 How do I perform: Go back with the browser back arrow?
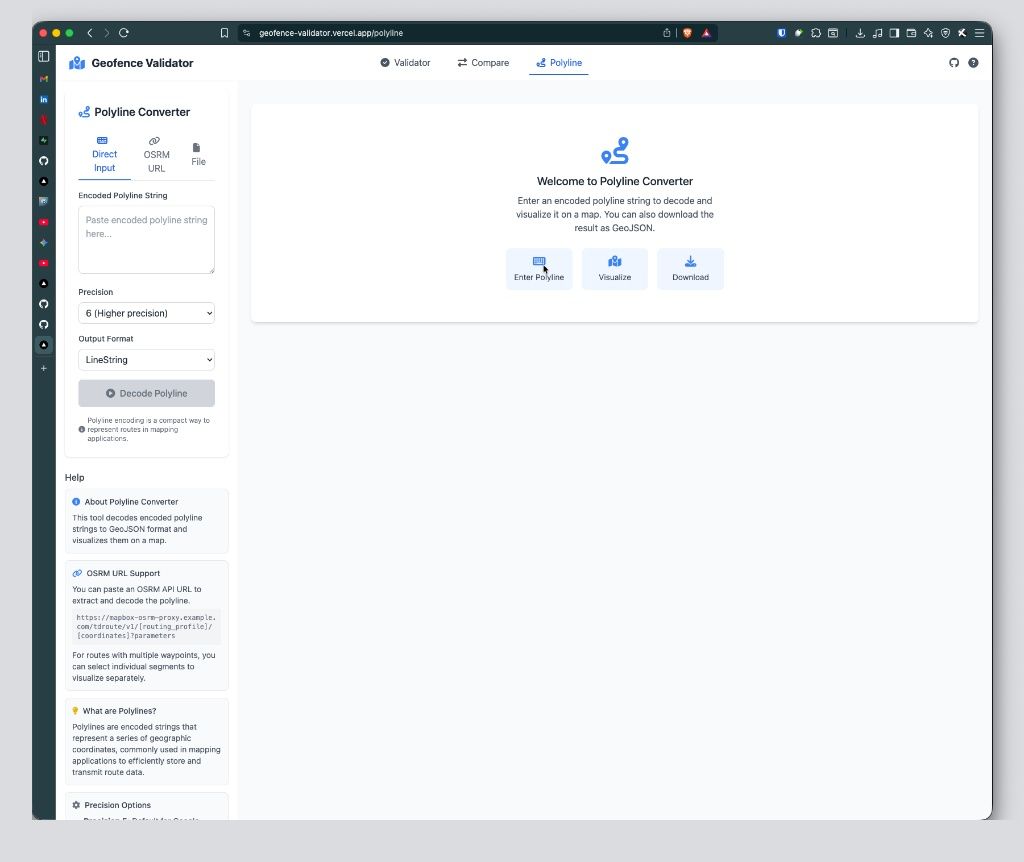pyautogui.click(x=90, y=33)
